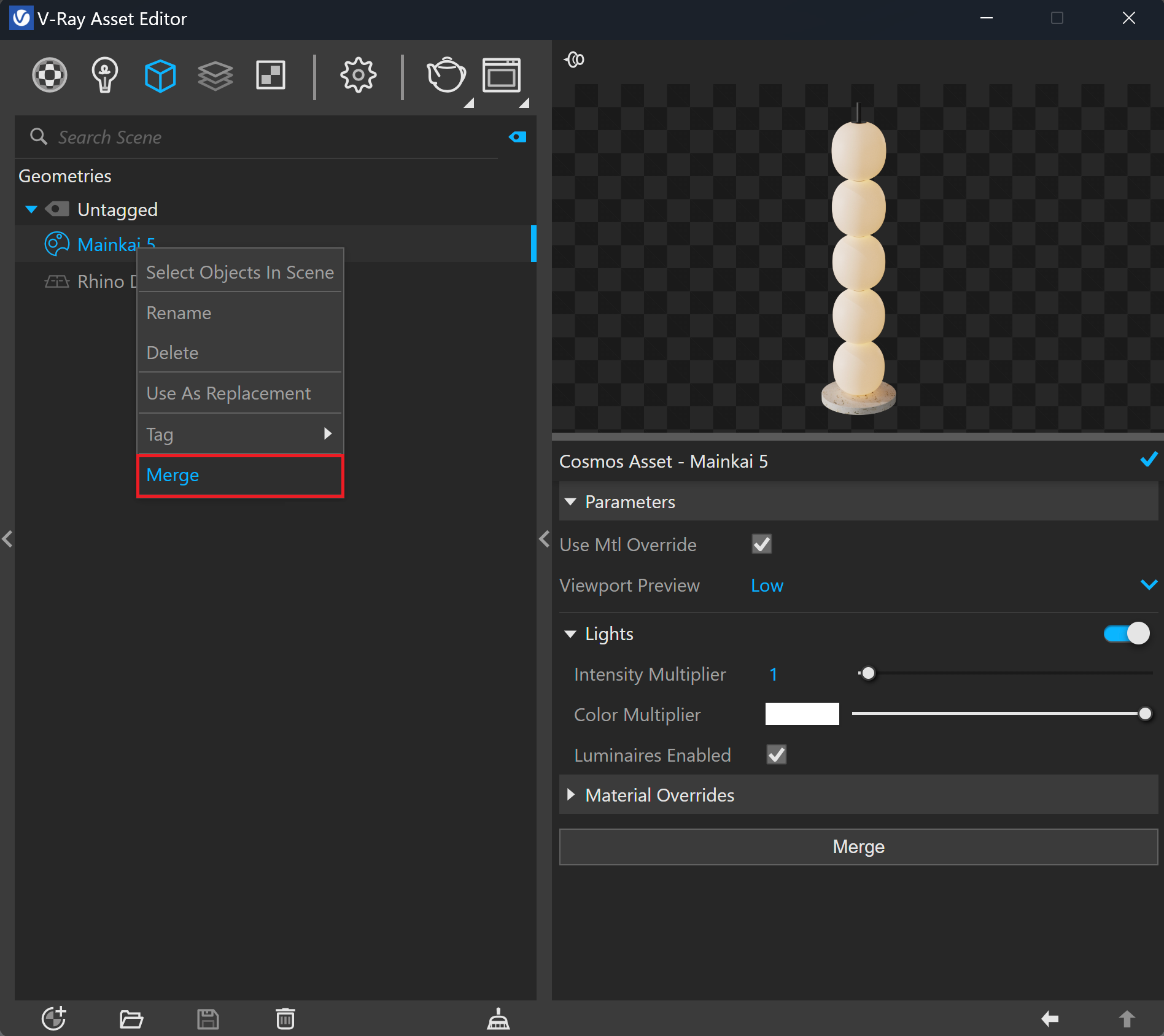Click the save asset floppy icon
Image resolution: width=1164 pixels, height=1036 pixels.
(x=208, y=1019)
